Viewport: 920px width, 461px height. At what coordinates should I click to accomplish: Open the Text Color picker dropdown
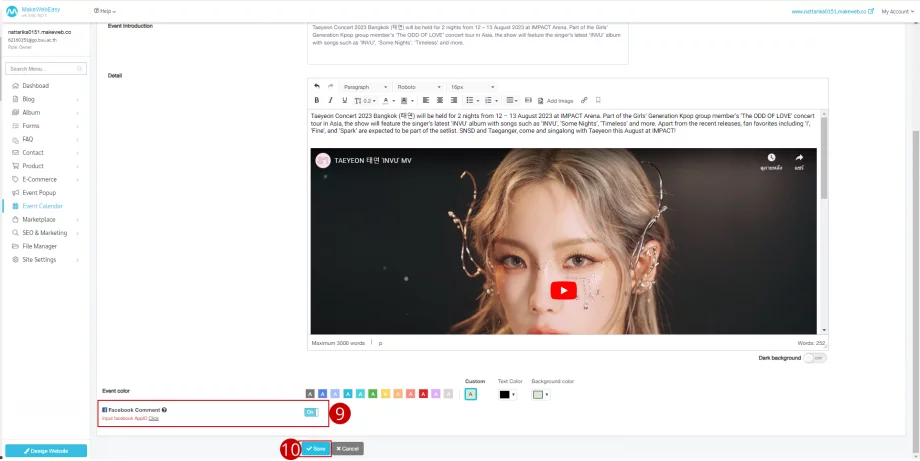(x=508, y=395)
